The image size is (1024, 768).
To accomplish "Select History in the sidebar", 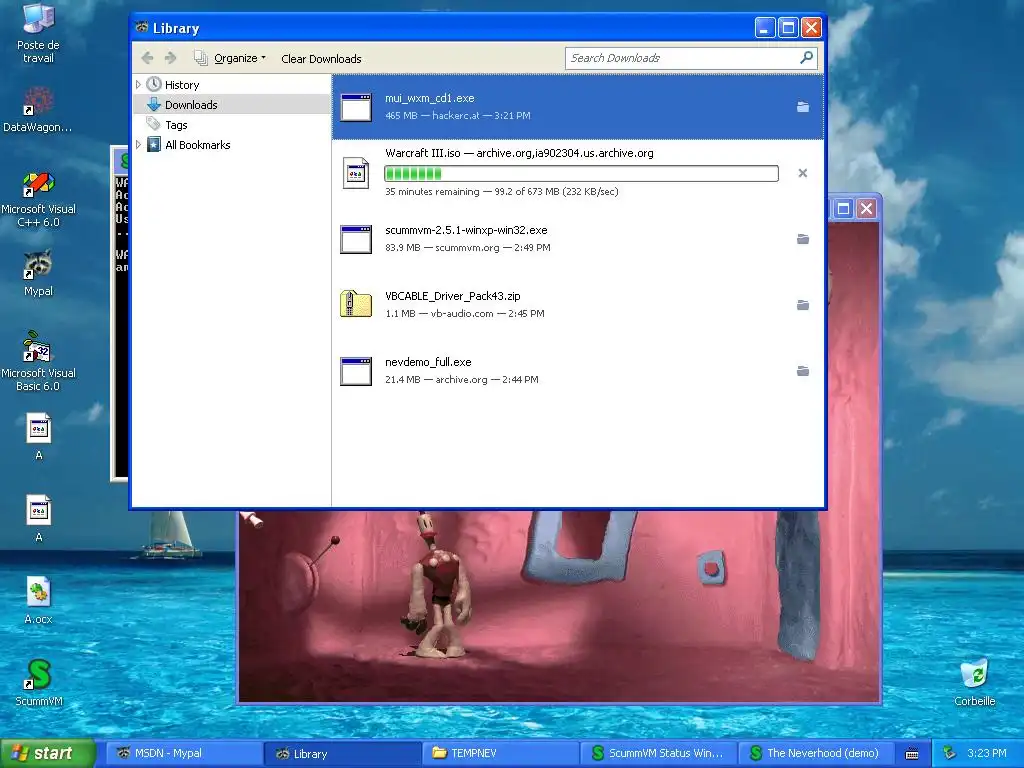I will pyautogui.click(x=182, y=85).
